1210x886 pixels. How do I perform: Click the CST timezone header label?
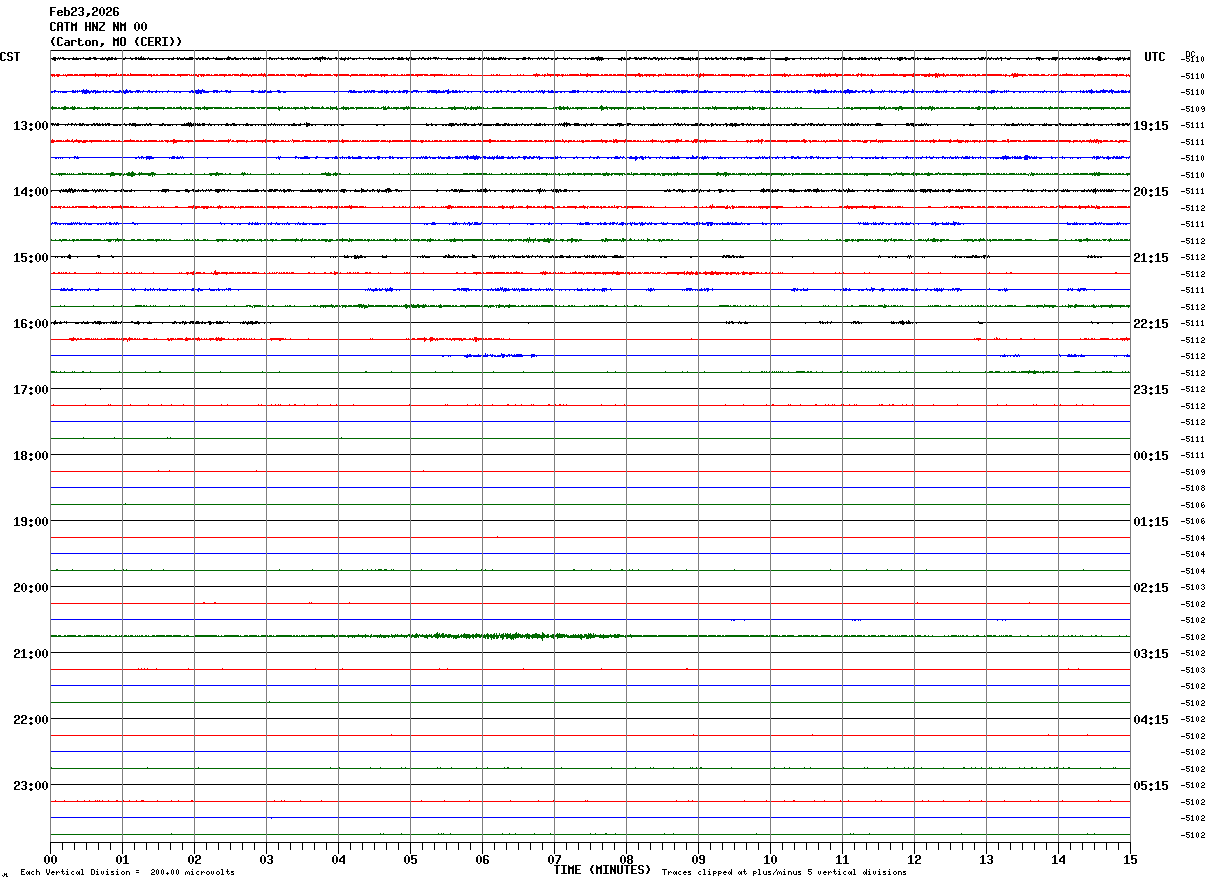pos(10,57)
